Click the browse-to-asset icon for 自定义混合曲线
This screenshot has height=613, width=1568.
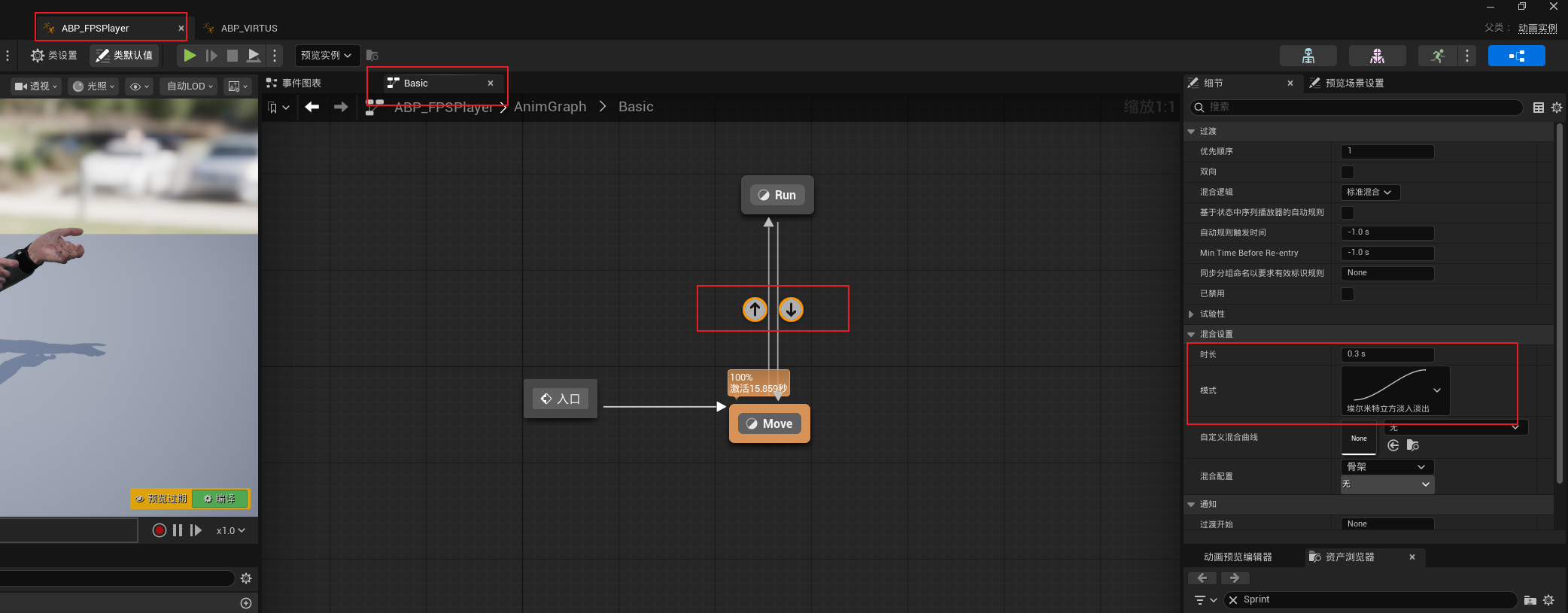[1413, 445]
